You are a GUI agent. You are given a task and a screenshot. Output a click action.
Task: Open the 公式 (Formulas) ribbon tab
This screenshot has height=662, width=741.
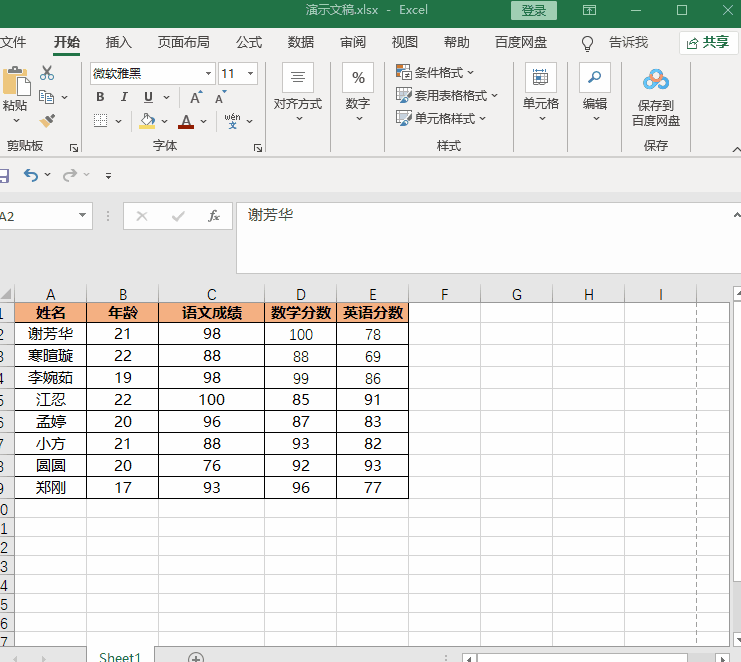(249, 42)
